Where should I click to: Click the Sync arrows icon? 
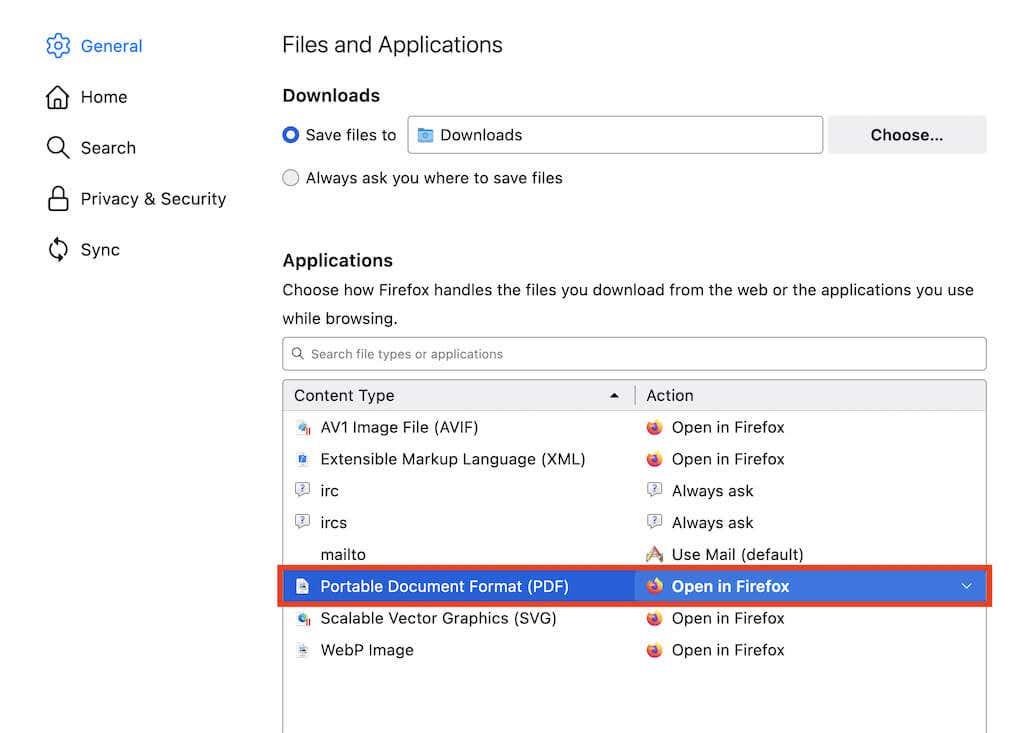[x=58, y=250]
